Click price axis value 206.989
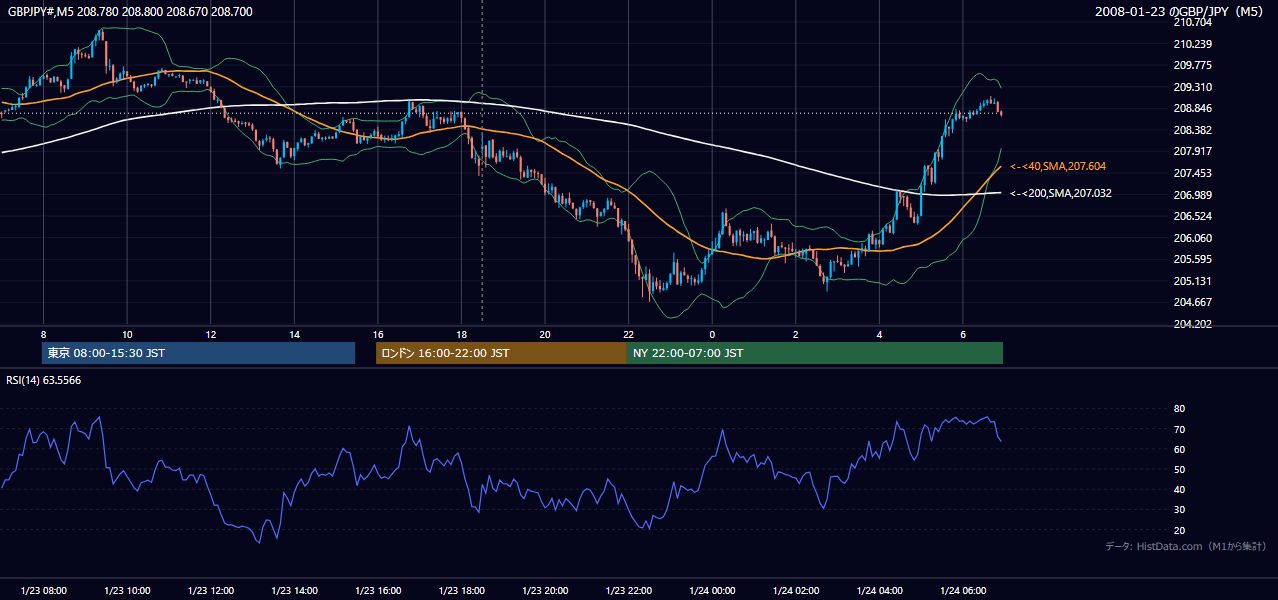 pyautogui.click(x=1192, y=195)
